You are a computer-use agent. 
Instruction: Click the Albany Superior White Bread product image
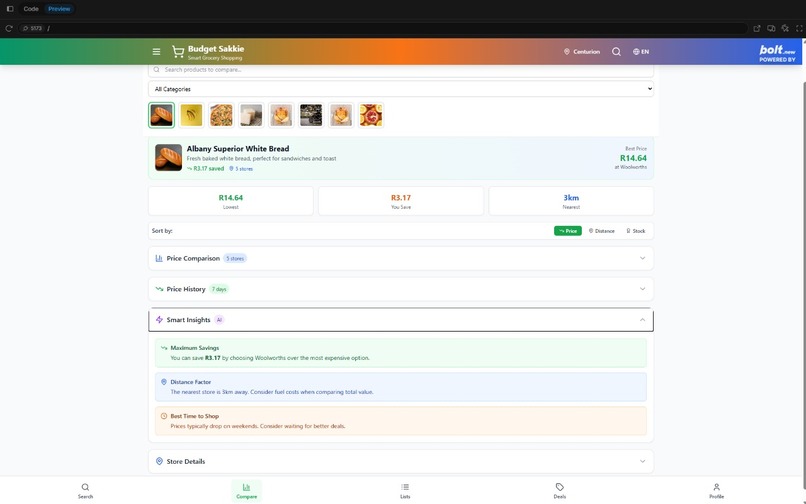[x=169, y=157]
